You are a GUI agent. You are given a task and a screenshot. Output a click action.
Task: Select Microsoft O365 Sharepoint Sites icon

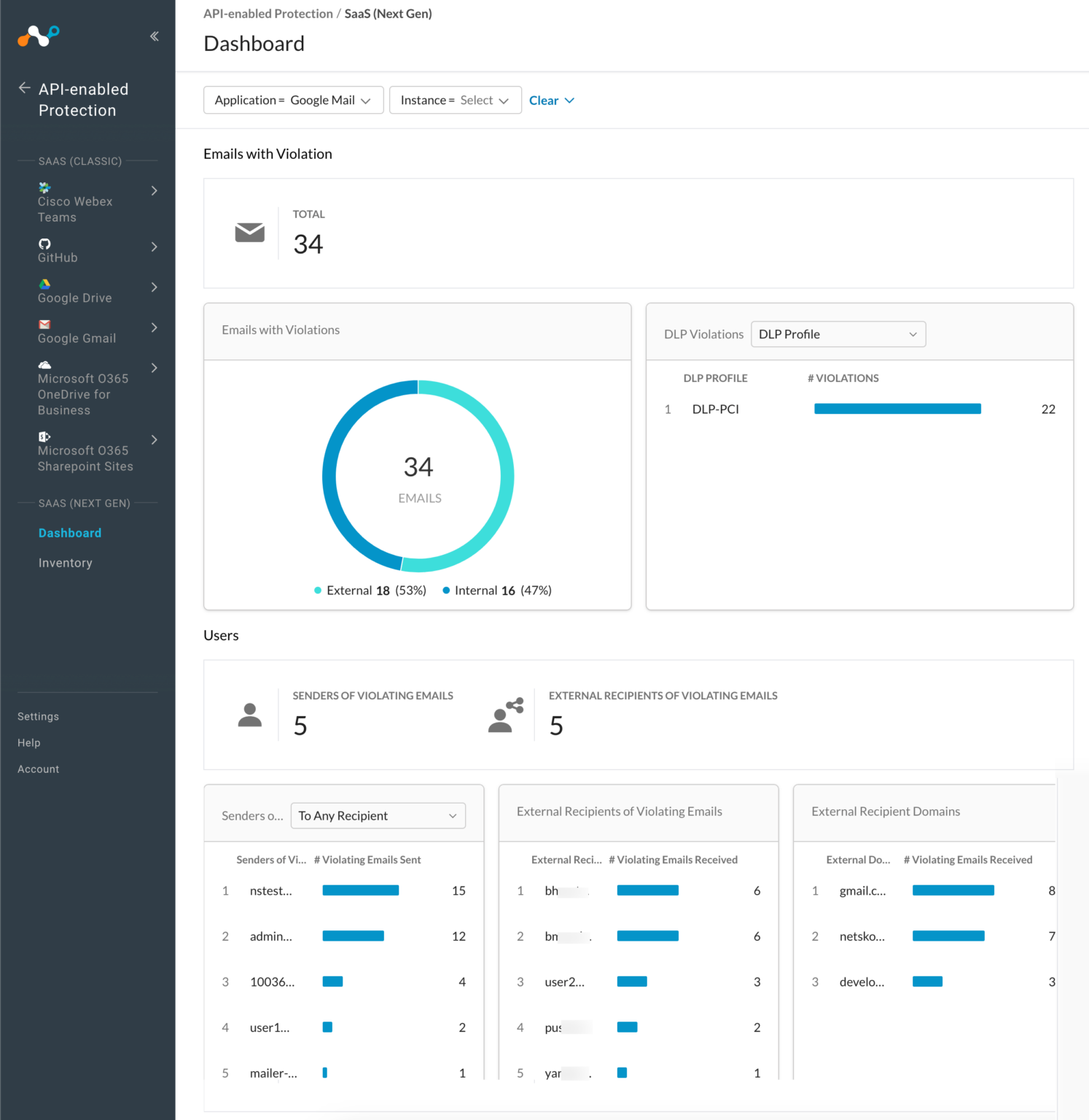tap(44, 436)
